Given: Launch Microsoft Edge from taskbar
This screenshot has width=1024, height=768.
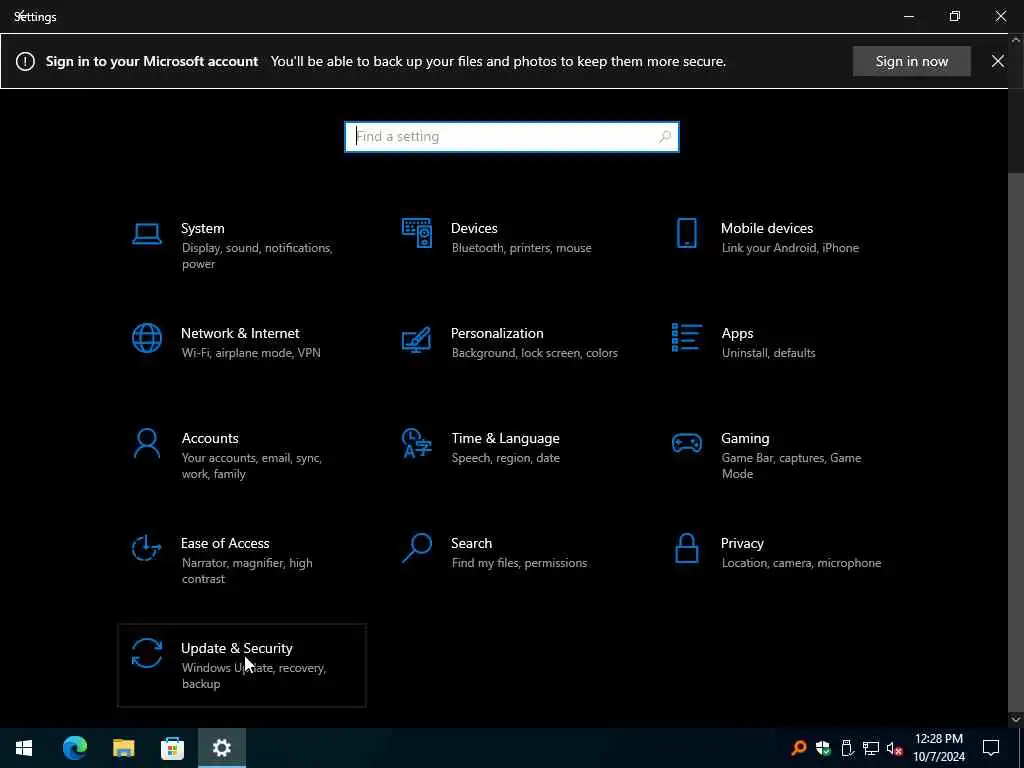Looking at the screenshot, I should 74,748.
